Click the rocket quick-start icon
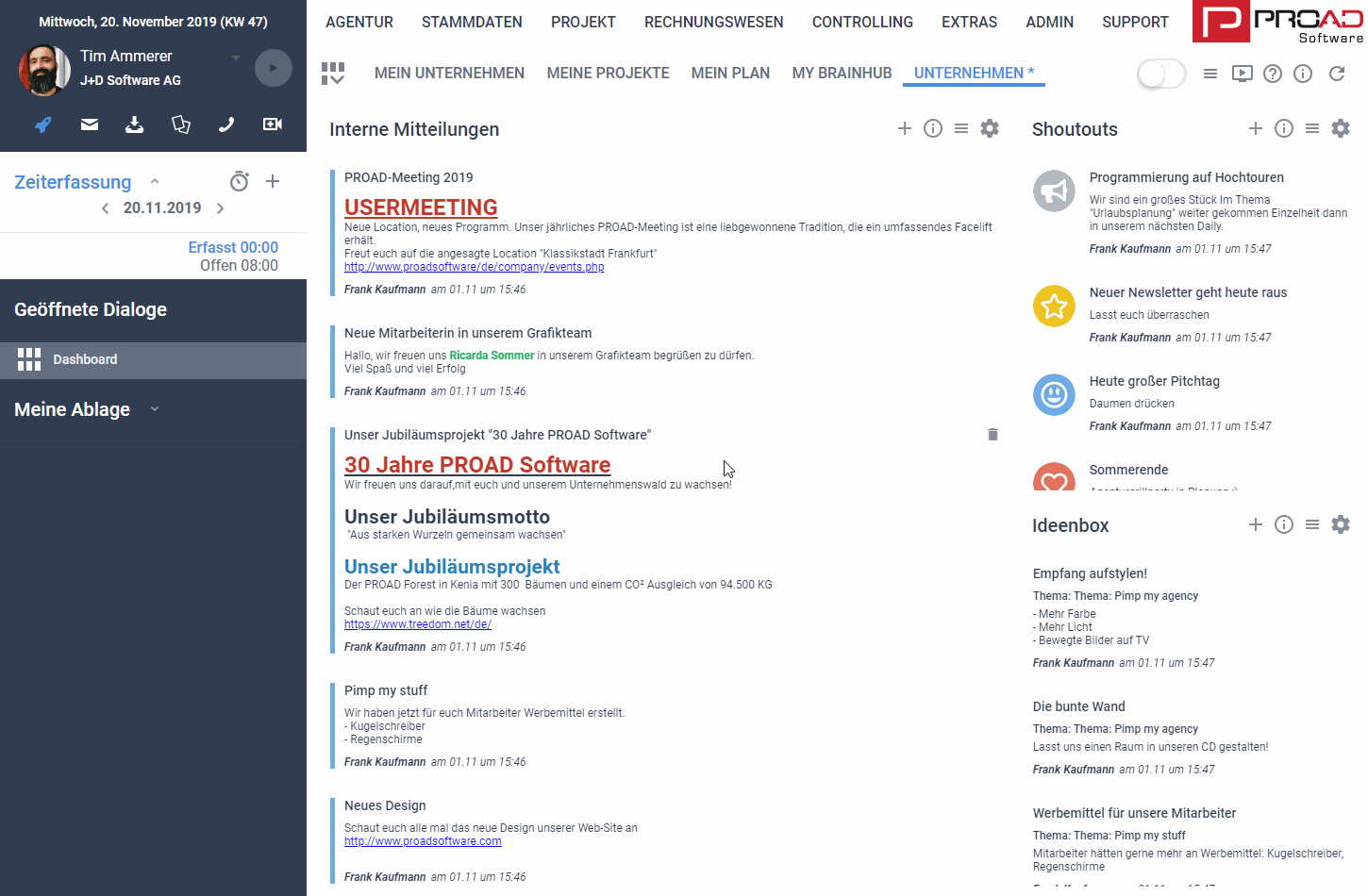The image size is (1368, 896). point(43,124)
